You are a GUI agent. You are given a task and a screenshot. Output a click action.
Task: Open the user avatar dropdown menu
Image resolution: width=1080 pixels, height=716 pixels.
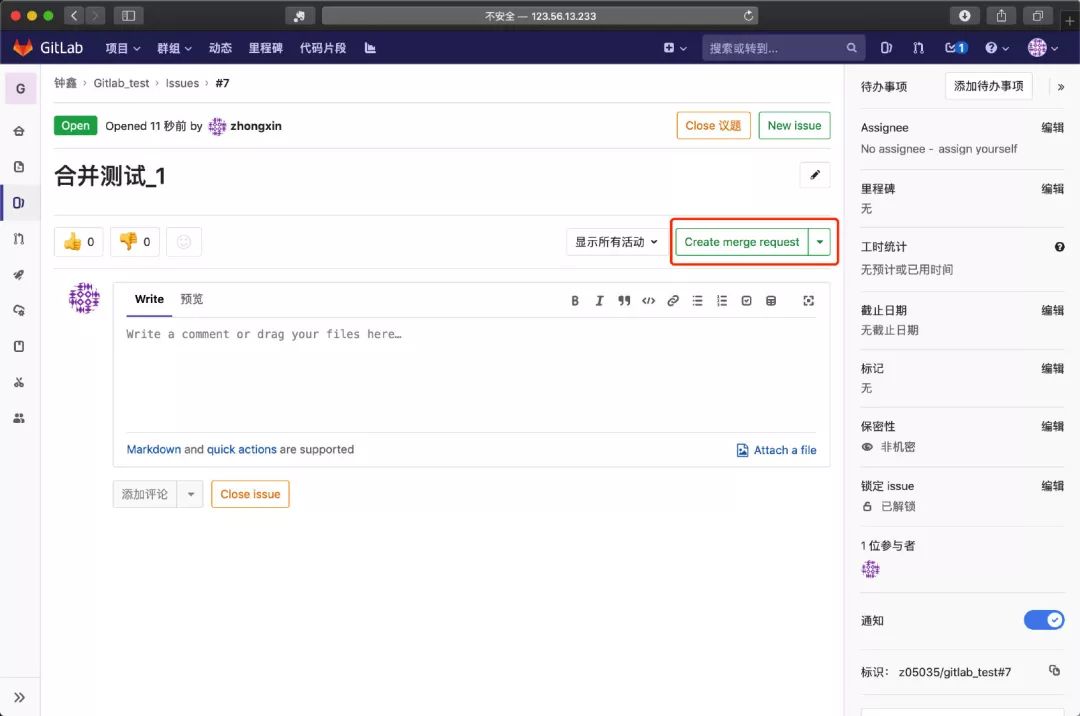pyautogui.click(x=1042, y=48)
